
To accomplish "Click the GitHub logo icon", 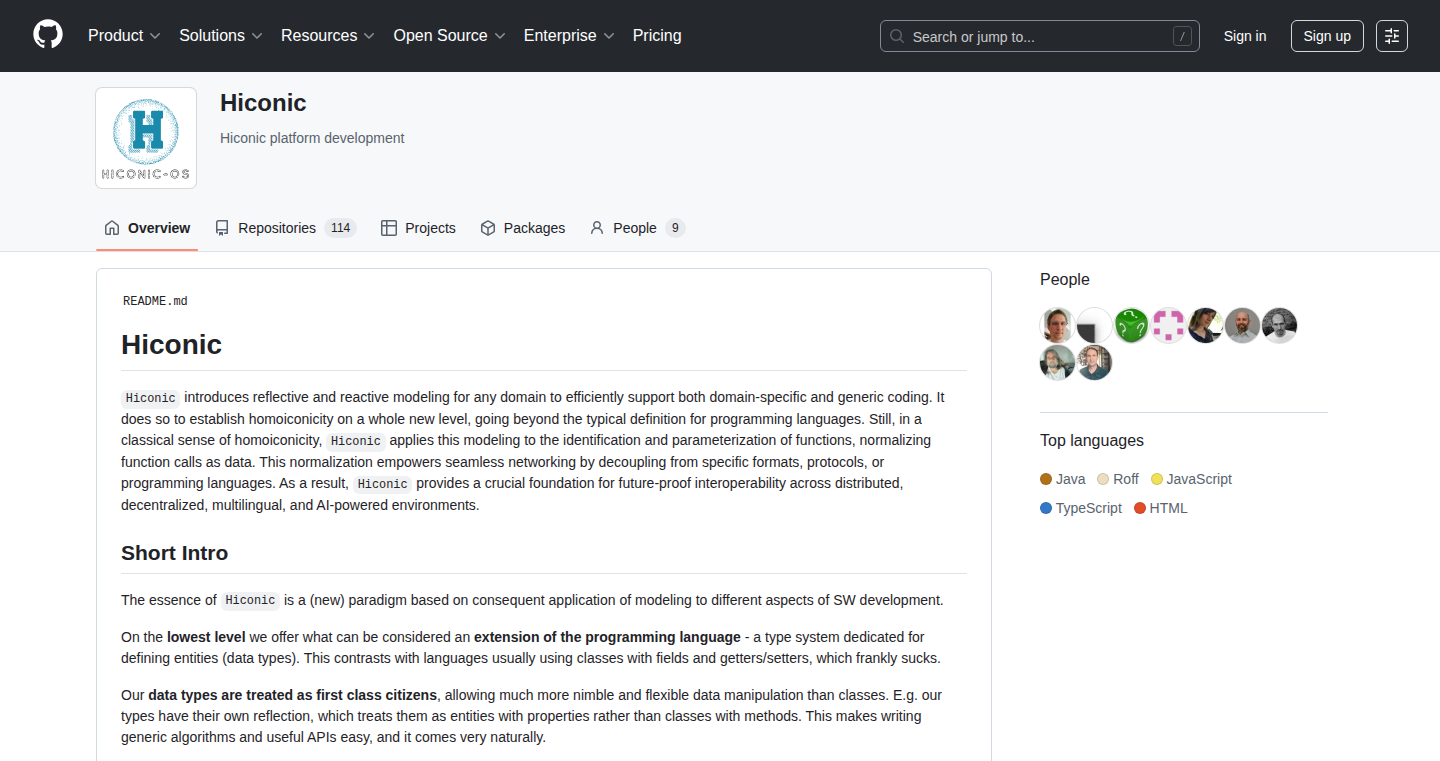I will pyautogui.click(x=48, y=35).
